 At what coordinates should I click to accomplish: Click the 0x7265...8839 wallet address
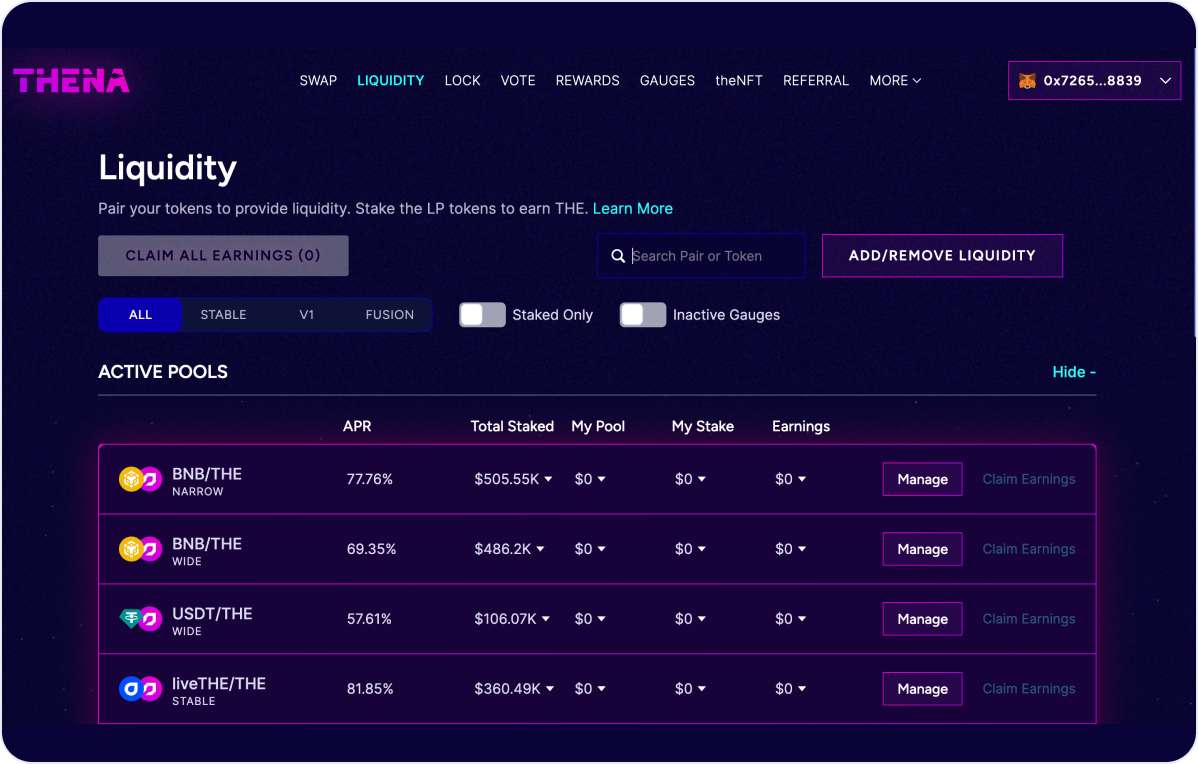click(x=1093, y=80)
